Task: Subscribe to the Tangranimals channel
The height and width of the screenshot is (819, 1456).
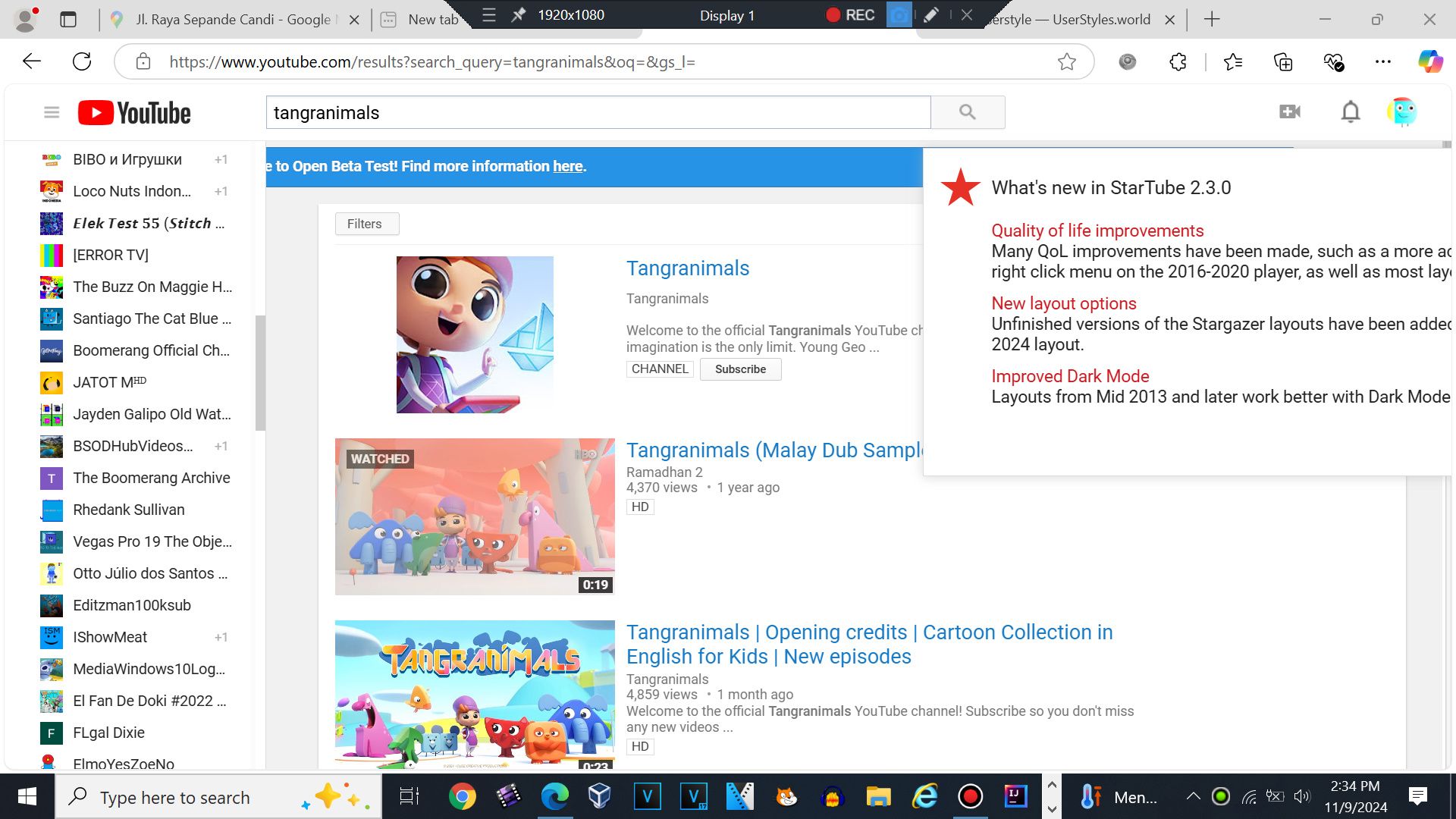Action: pos(740,369)
